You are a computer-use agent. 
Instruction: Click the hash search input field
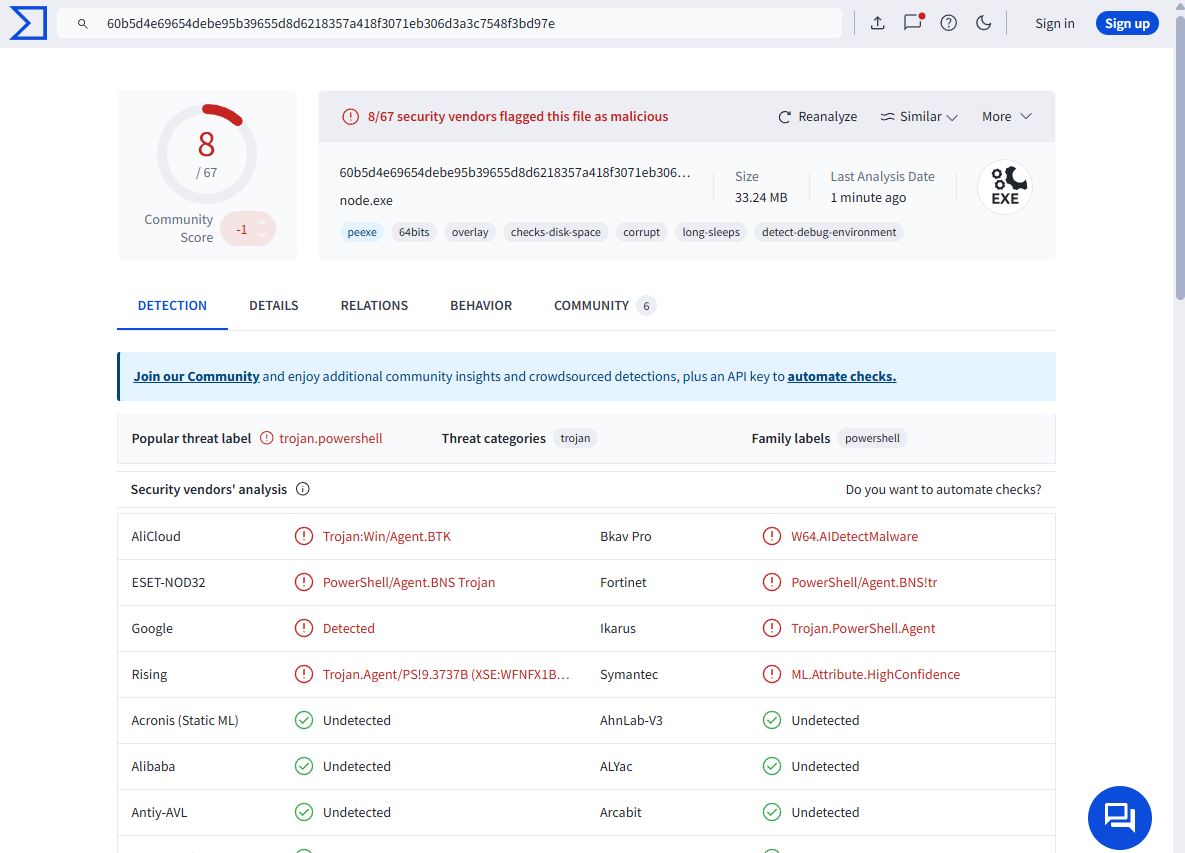click(450, 23)
